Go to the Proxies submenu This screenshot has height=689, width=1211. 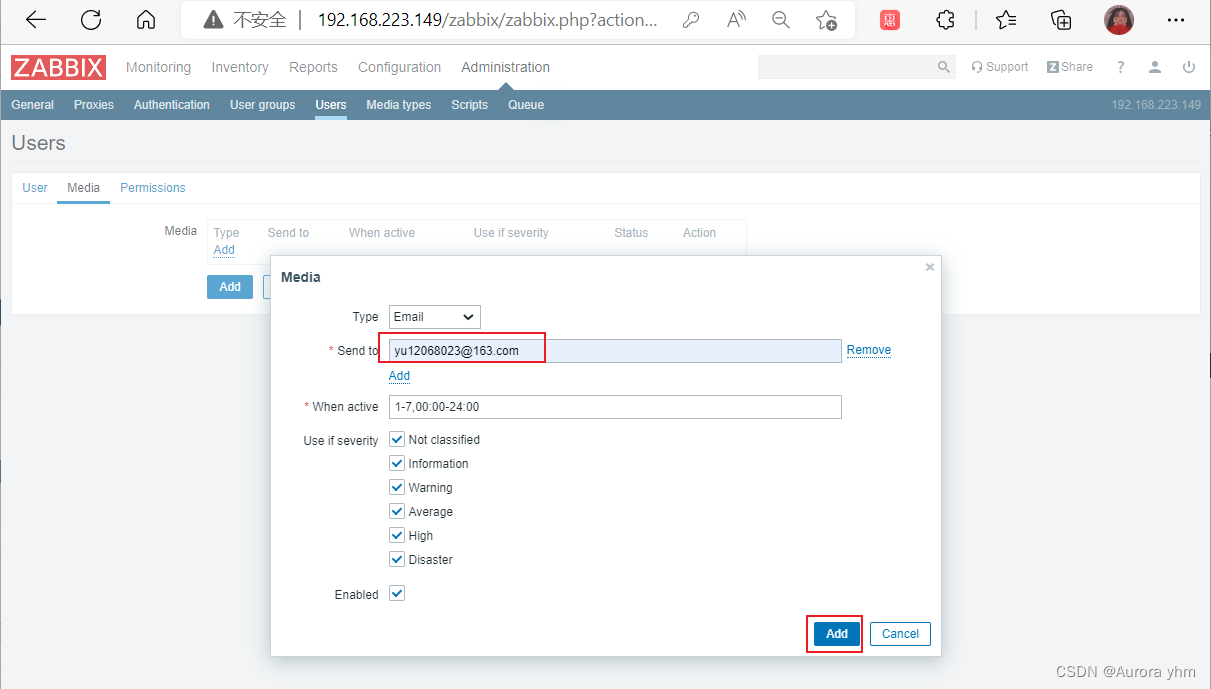[x=94, y=105]
